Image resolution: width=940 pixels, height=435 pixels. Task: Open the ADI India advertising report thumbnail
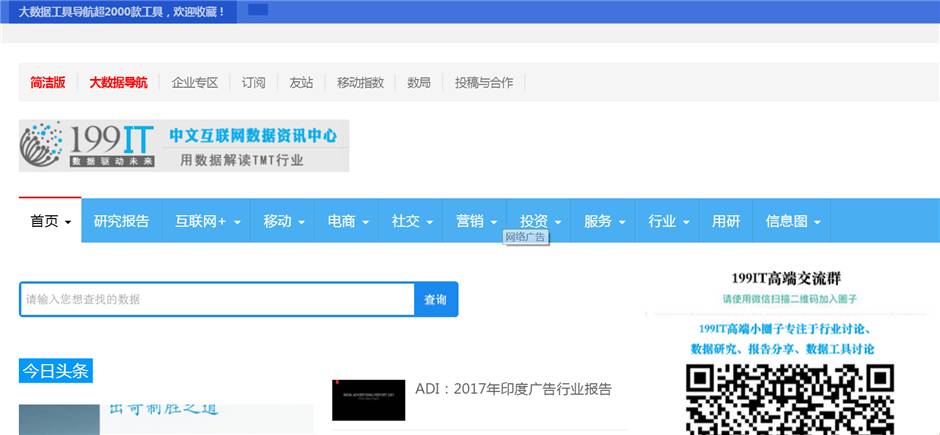coord(369,400)
